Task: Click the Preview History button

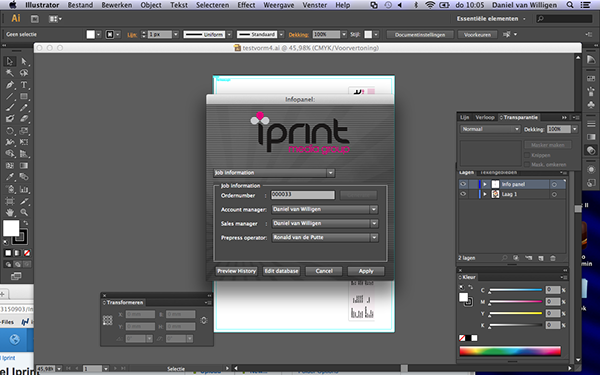Action: pyautogui.click(x=236, y=271)
